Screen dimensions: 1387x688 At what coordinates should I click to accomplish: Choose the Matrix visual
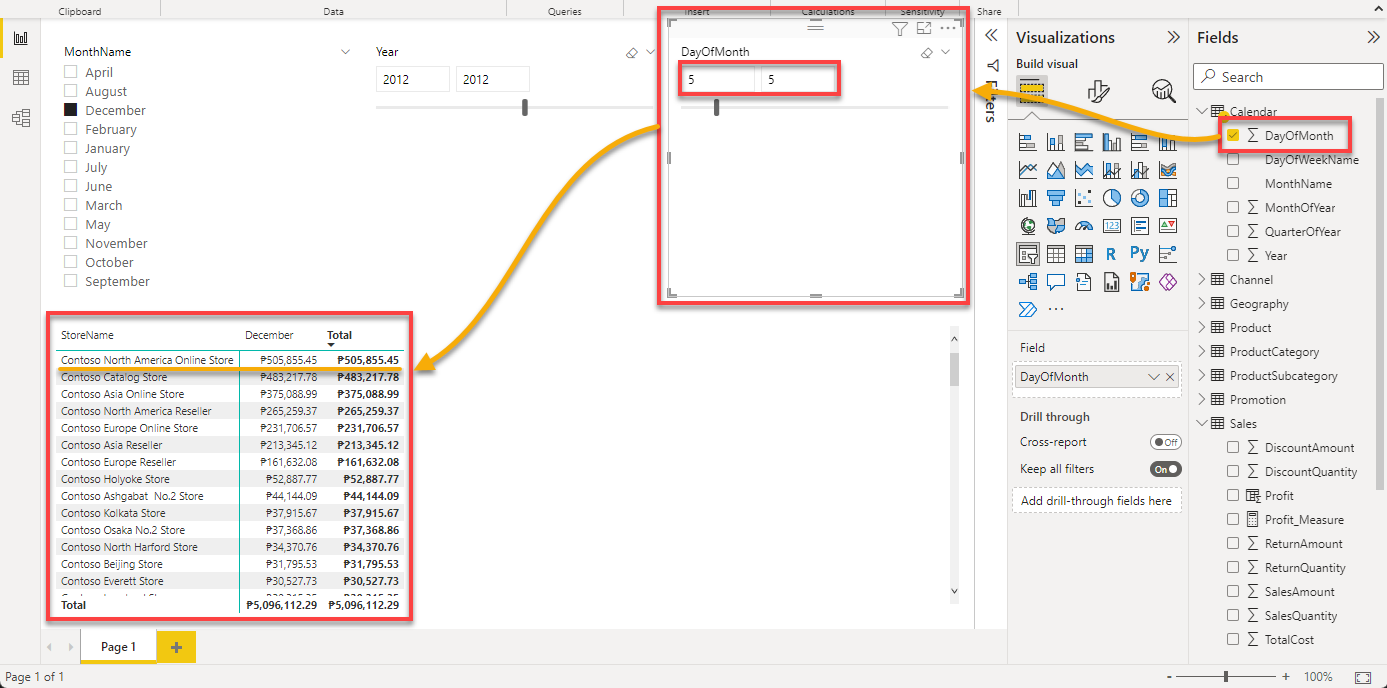(x=1083, y=254)
